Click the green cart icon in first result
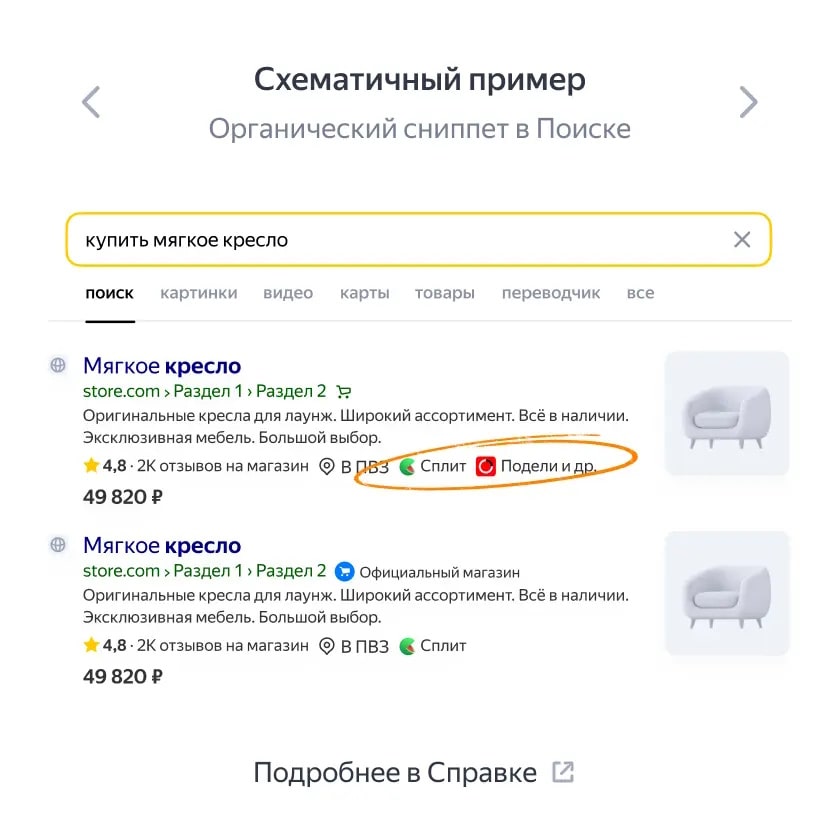840x840 pixels. [343, 392]
